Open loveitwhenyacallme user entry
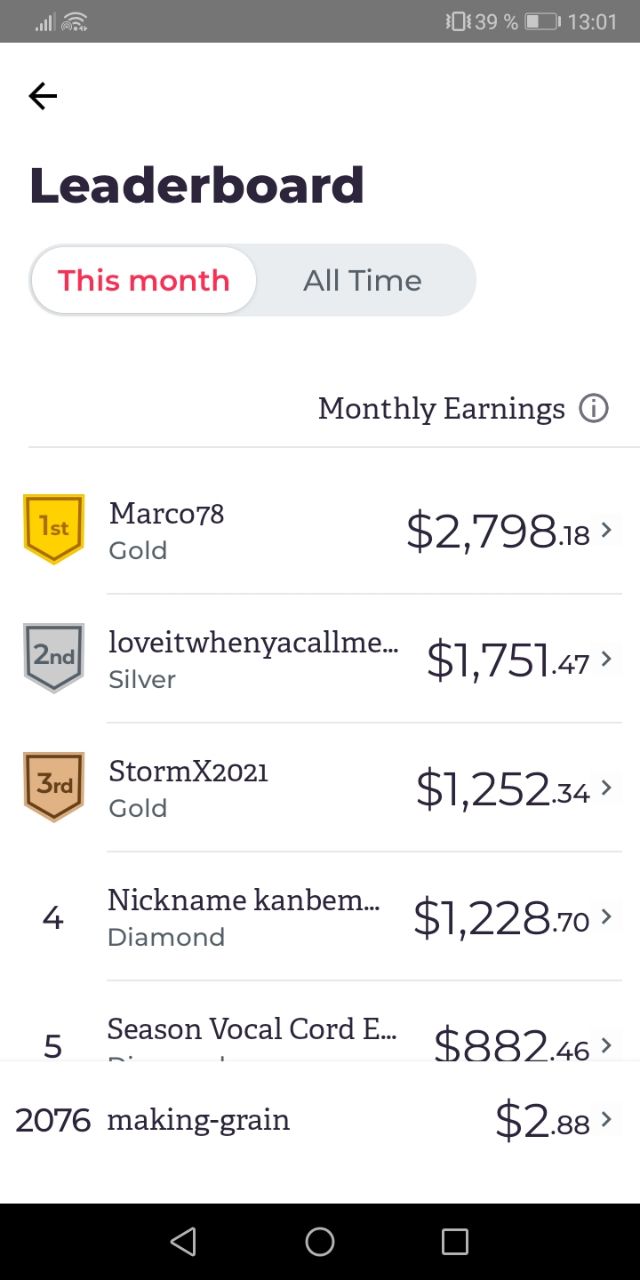 [320, 659]
